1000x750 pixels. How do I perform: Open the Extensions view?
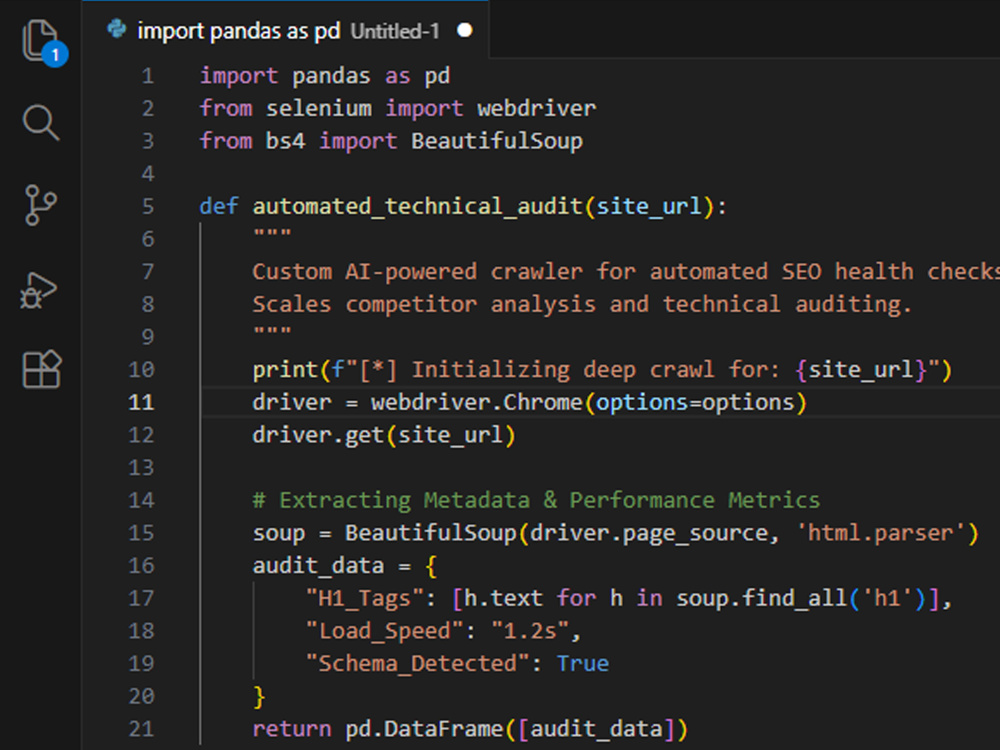[41, 369]
